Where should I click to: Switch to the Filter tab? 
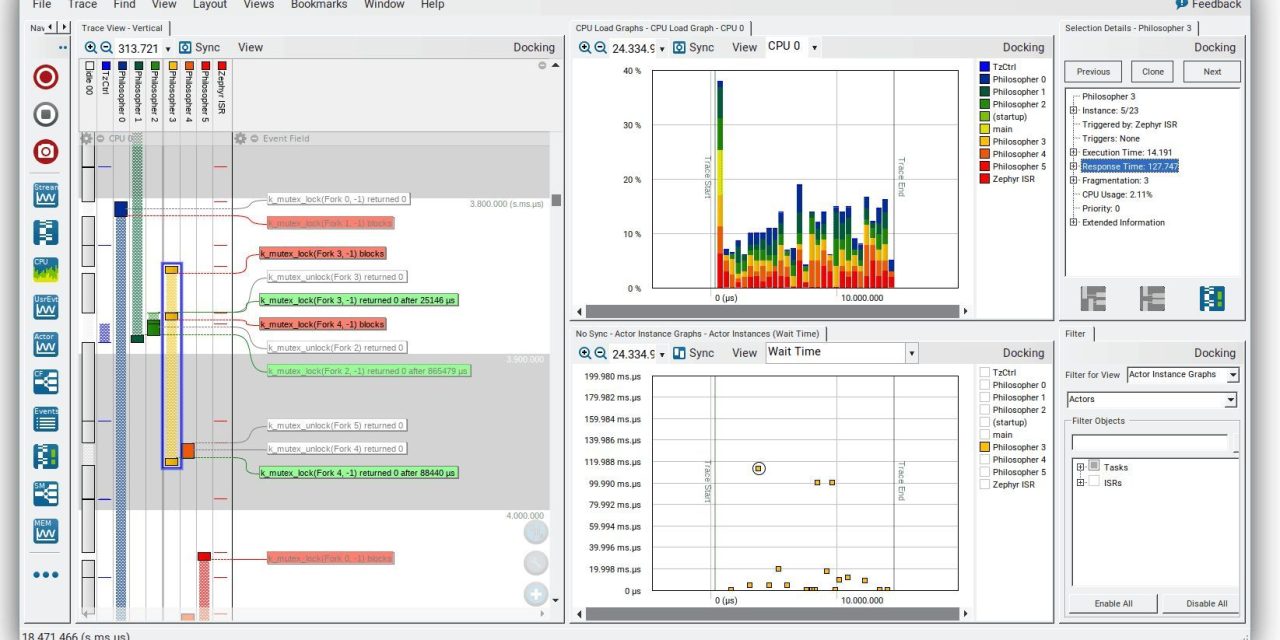coord(1077,333)
